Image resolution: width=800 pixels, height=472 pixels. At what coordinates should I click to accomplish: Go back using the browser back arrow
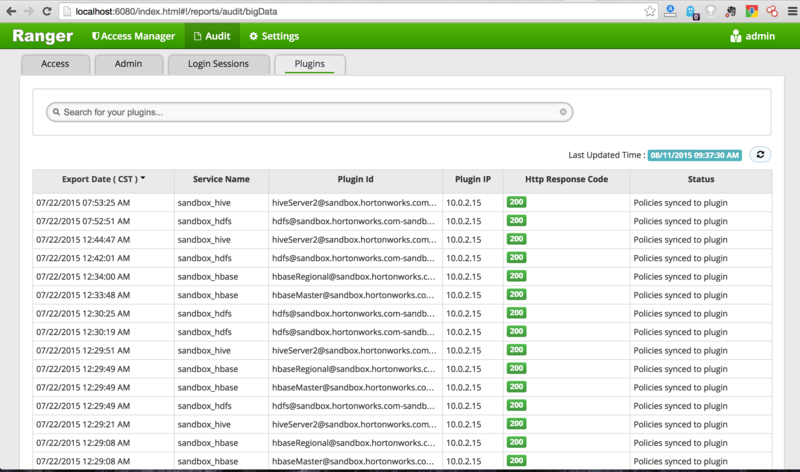(9, 10)
